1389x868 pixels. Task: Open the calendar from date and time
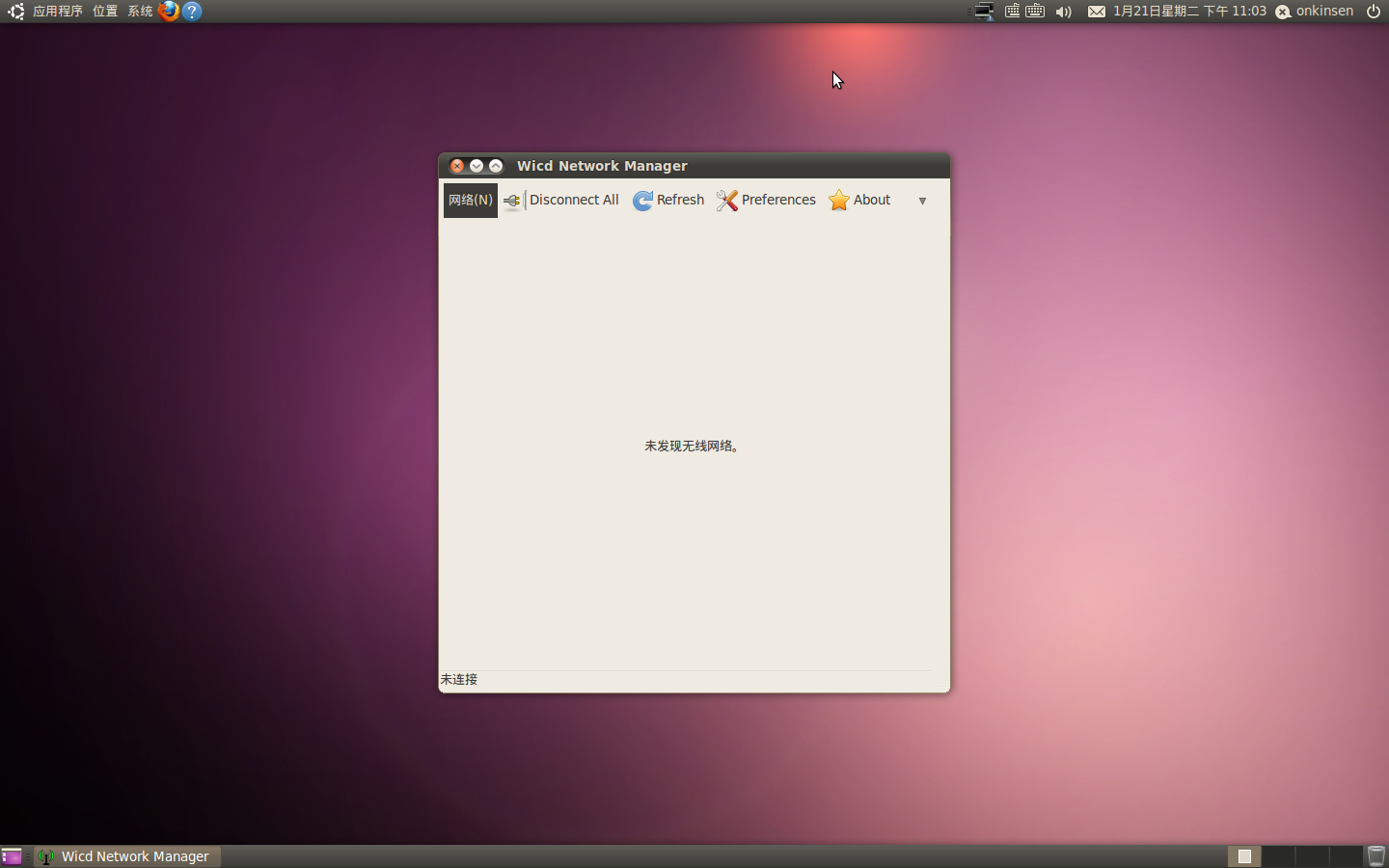tap(1189, 12)
